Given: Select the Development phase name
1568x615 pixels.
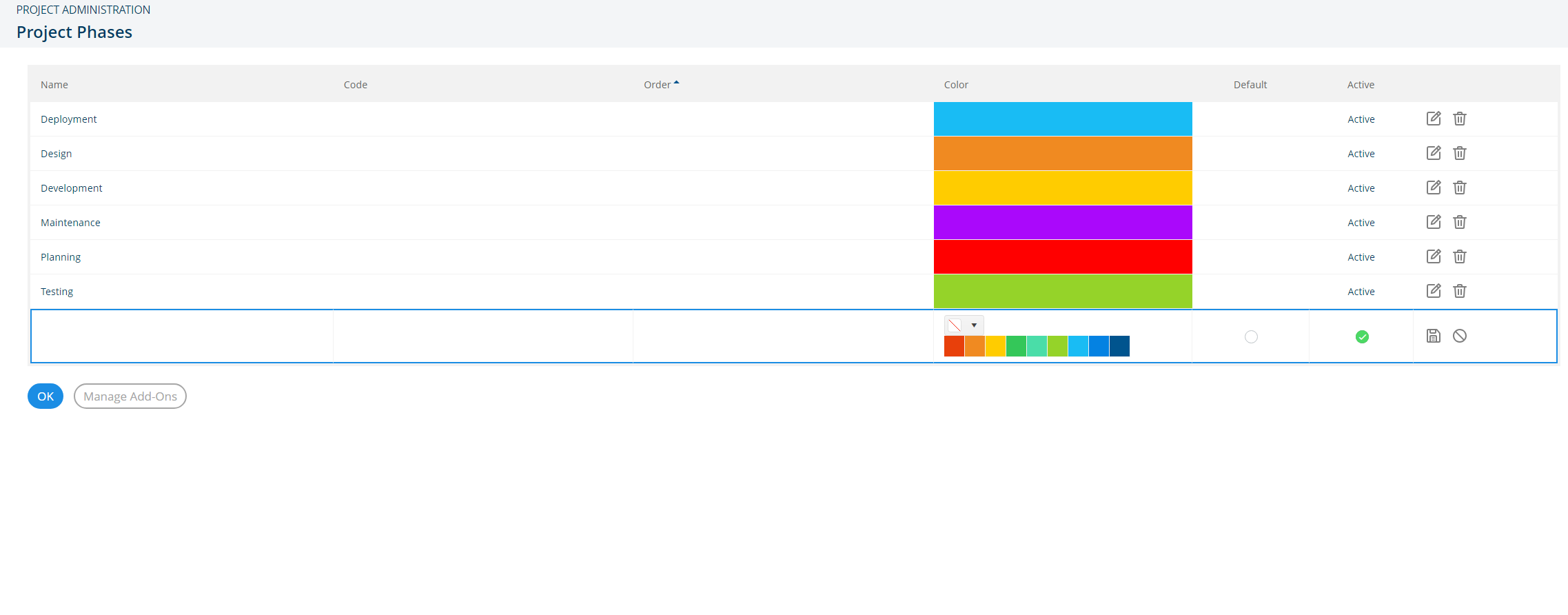Looking at the screenshot, I should (72, 188).
